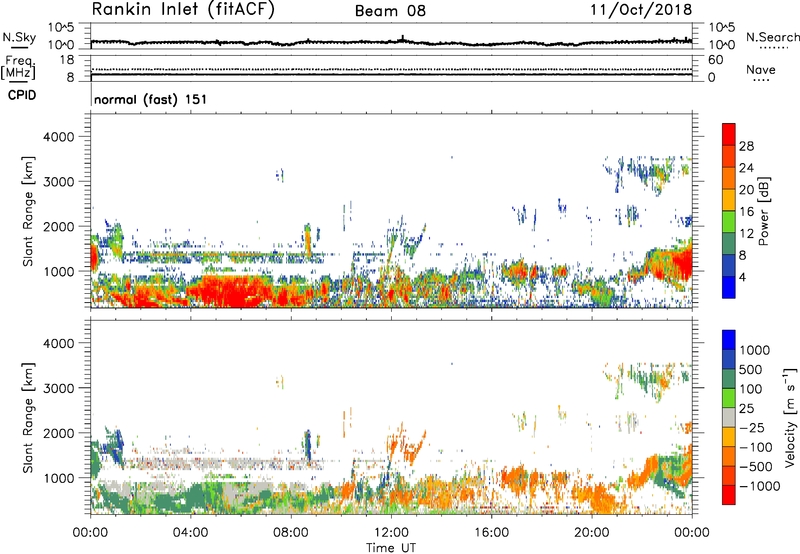The image size is (800, 554).
Task: Click the '04:00' time axis label
Action: tap(190, 533)
